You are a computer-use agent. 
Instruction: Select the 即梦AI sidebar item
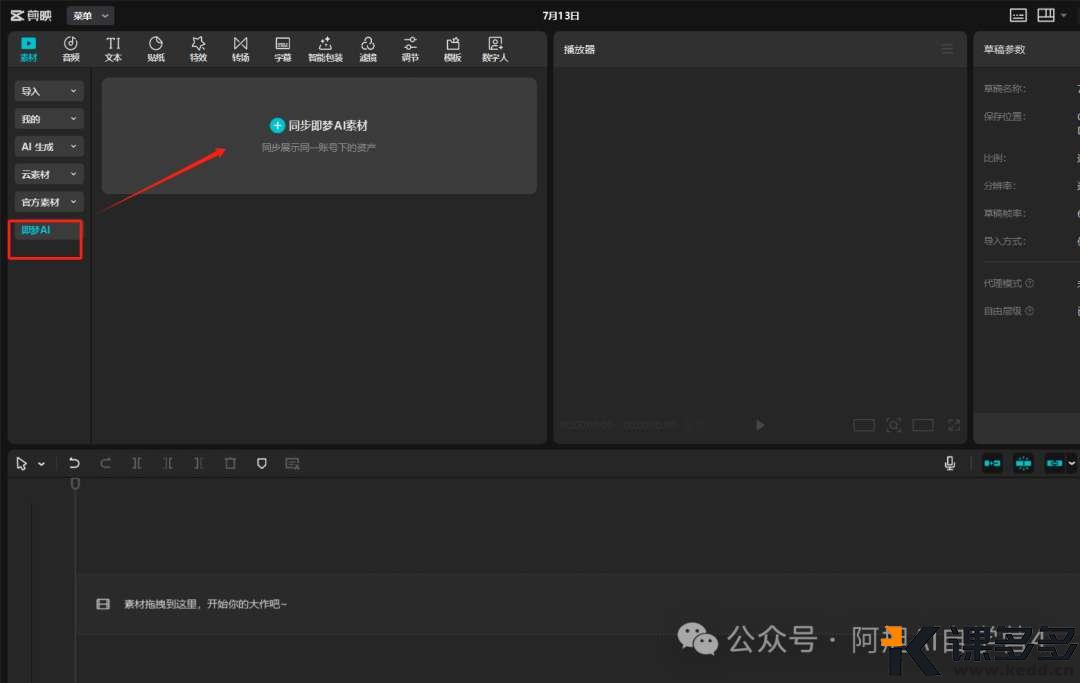coord(36,230)
